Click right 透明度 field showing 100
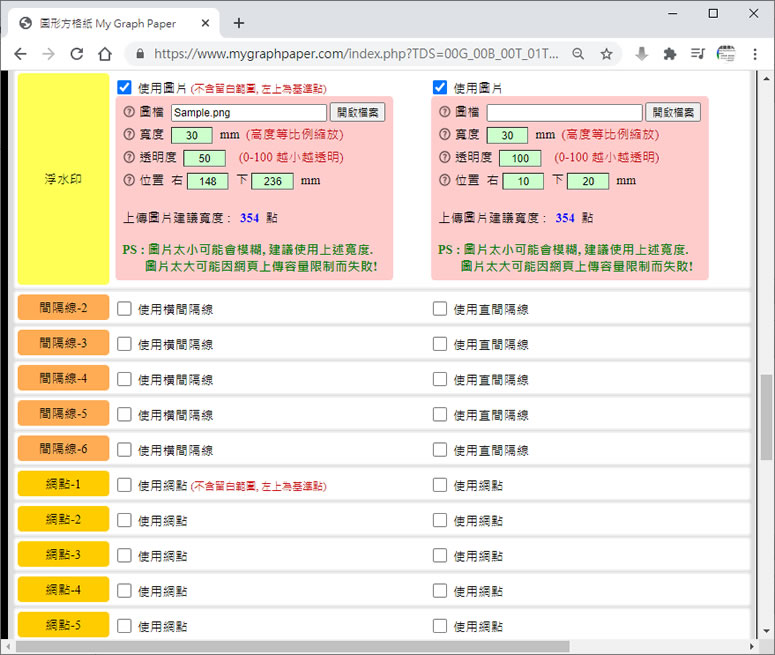Screen dimensions: 775x655 point(520,158)
